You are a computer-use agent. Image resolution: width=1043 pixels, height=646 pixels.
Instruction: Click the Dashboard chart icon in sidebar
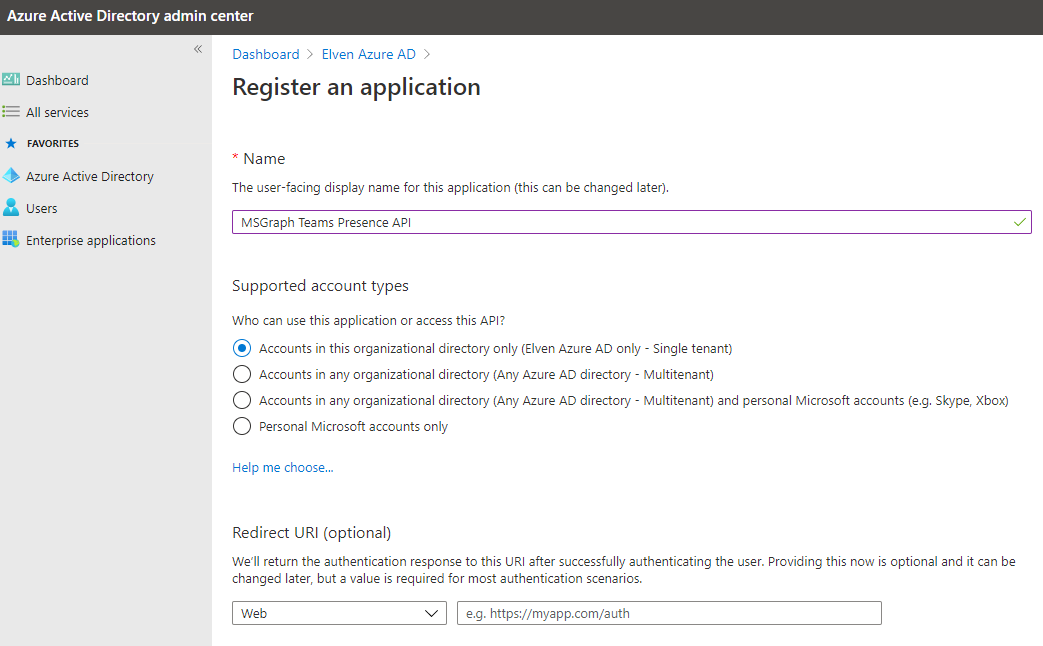[x=11, y=80]
